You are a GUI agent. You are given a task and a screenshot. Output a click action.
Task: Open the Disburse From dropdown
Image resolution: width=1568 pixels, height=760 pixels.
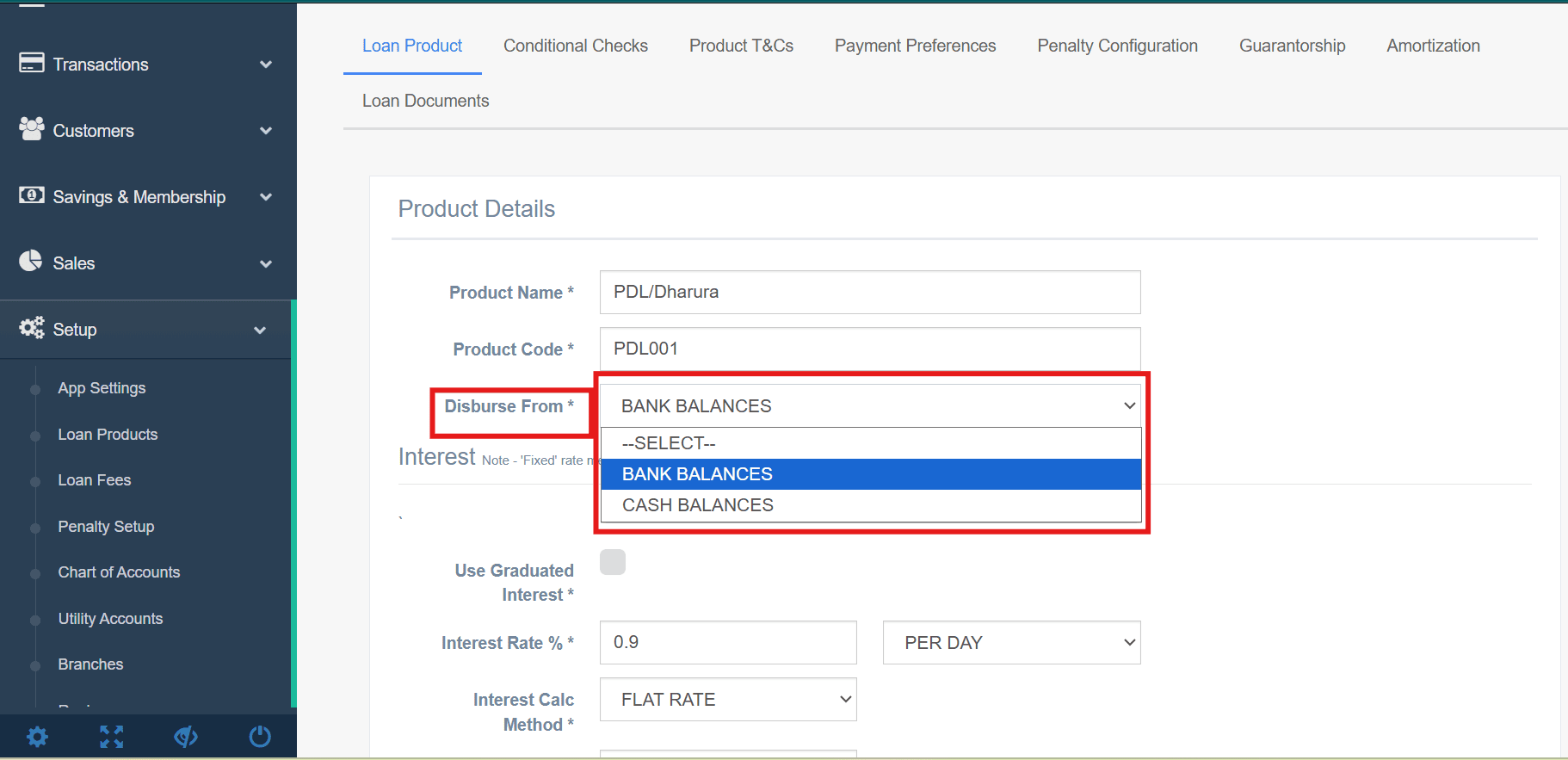point(870,405)
